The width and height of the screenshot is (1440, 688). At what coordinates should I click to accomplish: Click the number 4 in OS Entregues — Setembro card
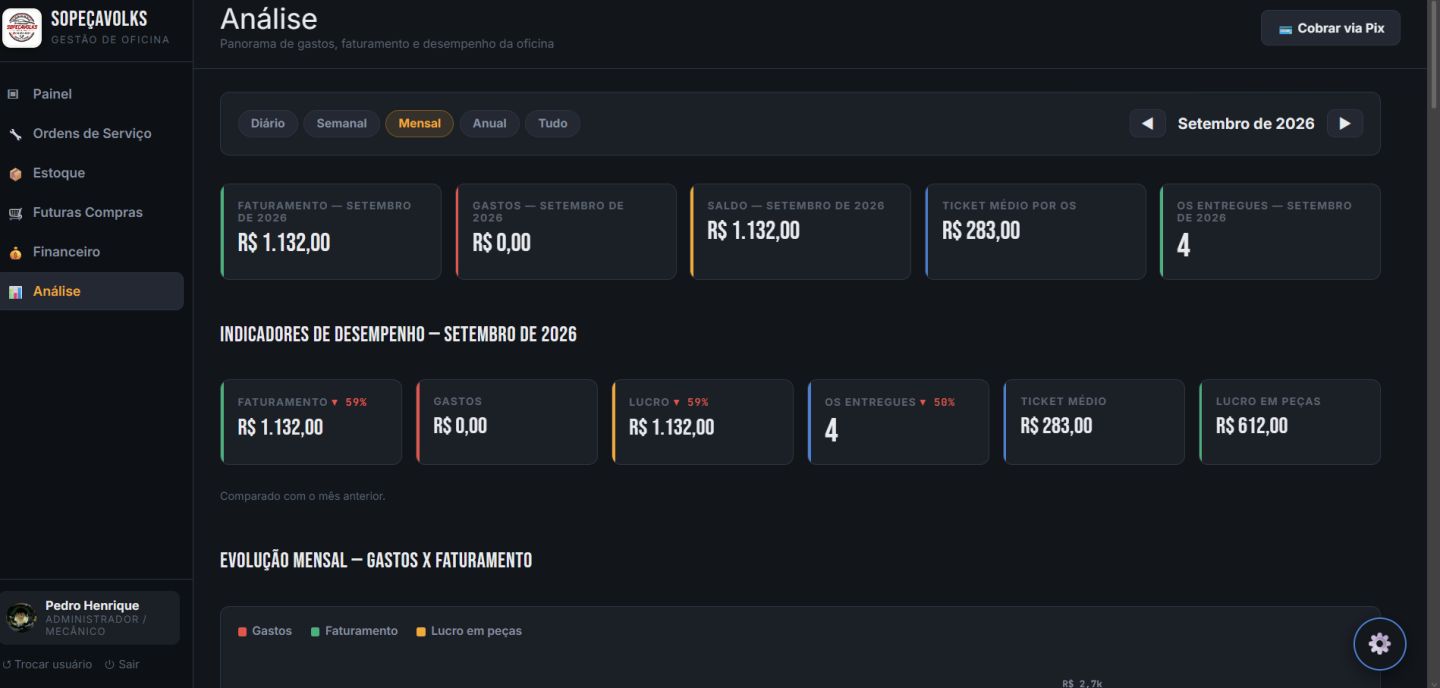pyautogui.click(x=1184, y=246)
